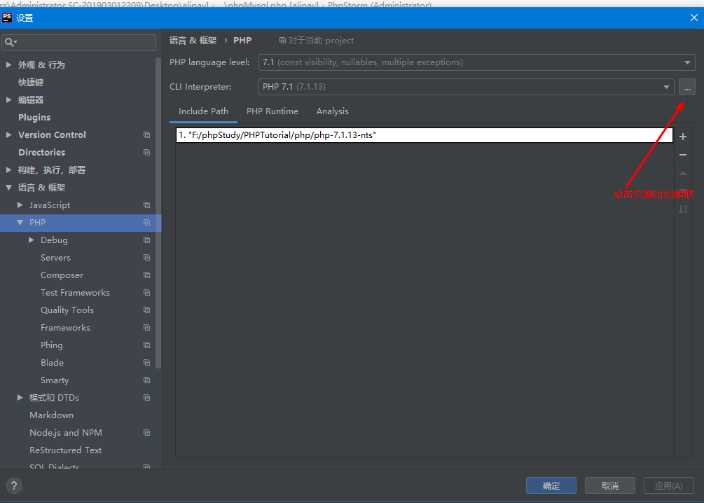The image size is (704, 503).
Task: Click project-level icon beside Test Frameworks
Action: 147,292
